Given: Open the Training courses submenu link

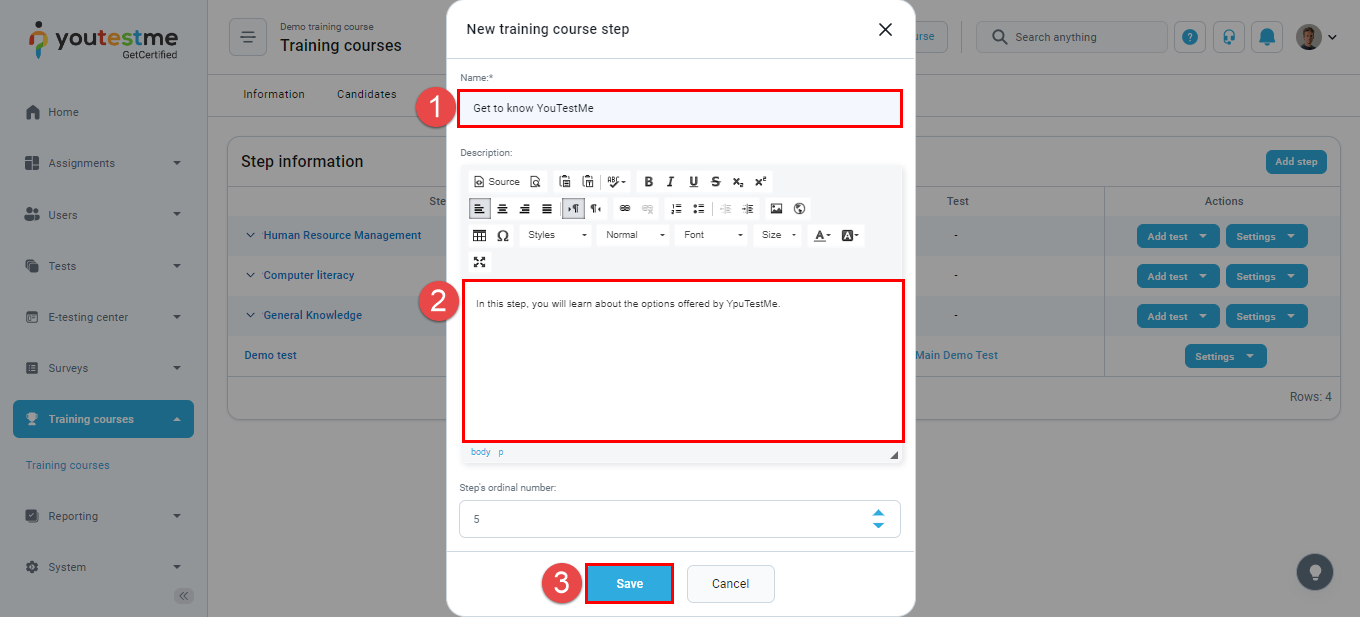Looking at the screenshot, I should (68, 465).
